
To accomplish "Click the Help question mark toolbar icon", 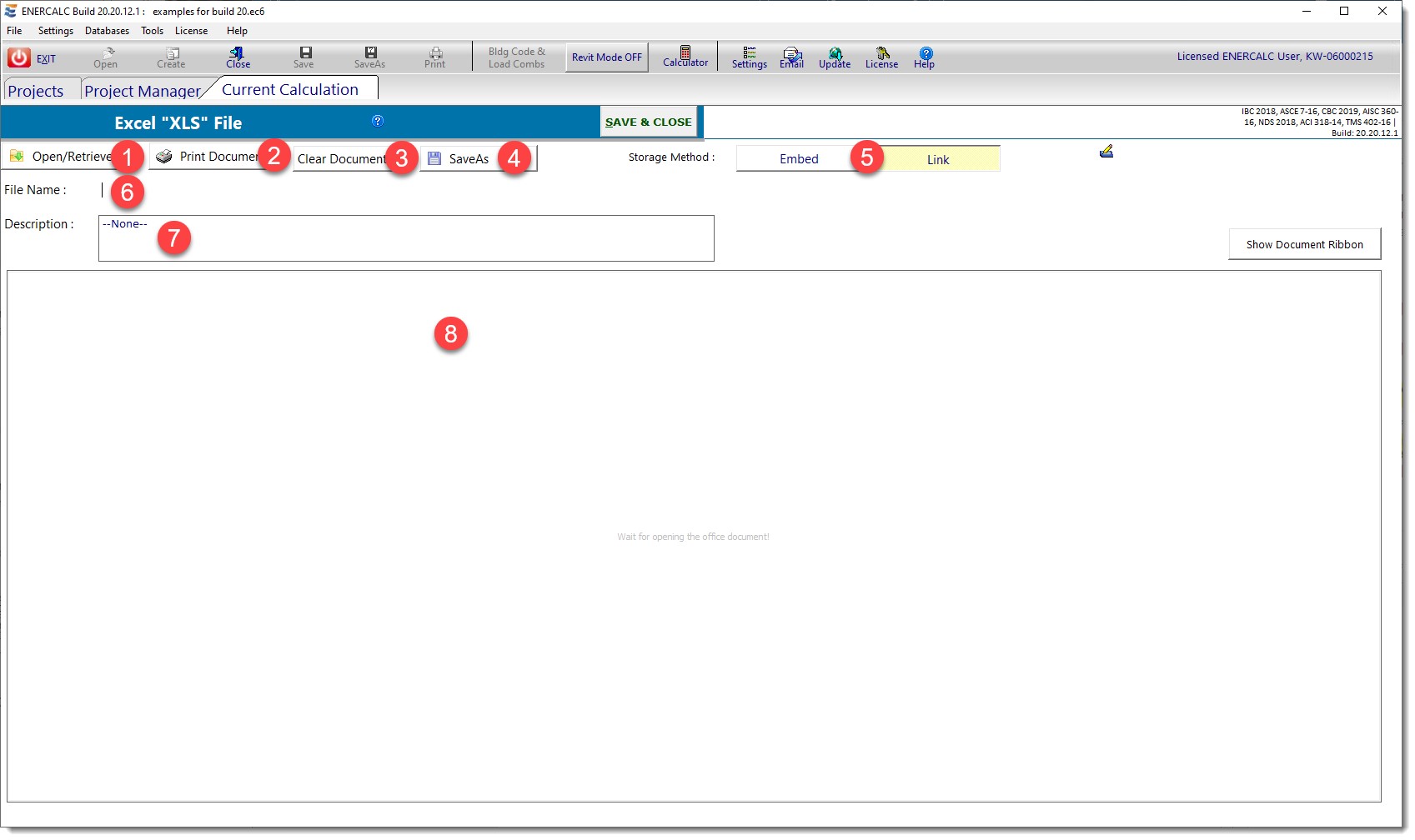I will tap(925, 57).
